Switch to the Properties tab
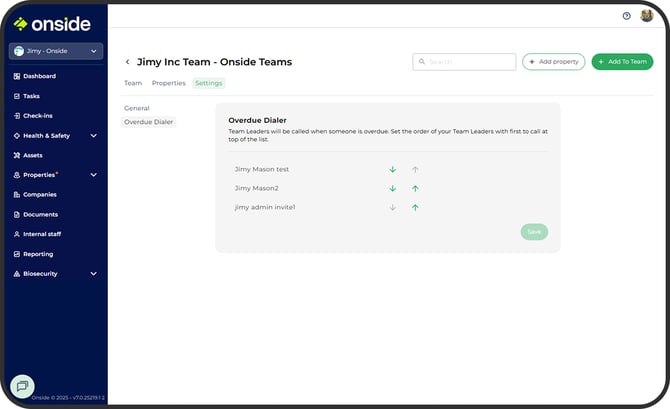Viewport: 670px width, 409px height. coord(168,83)
